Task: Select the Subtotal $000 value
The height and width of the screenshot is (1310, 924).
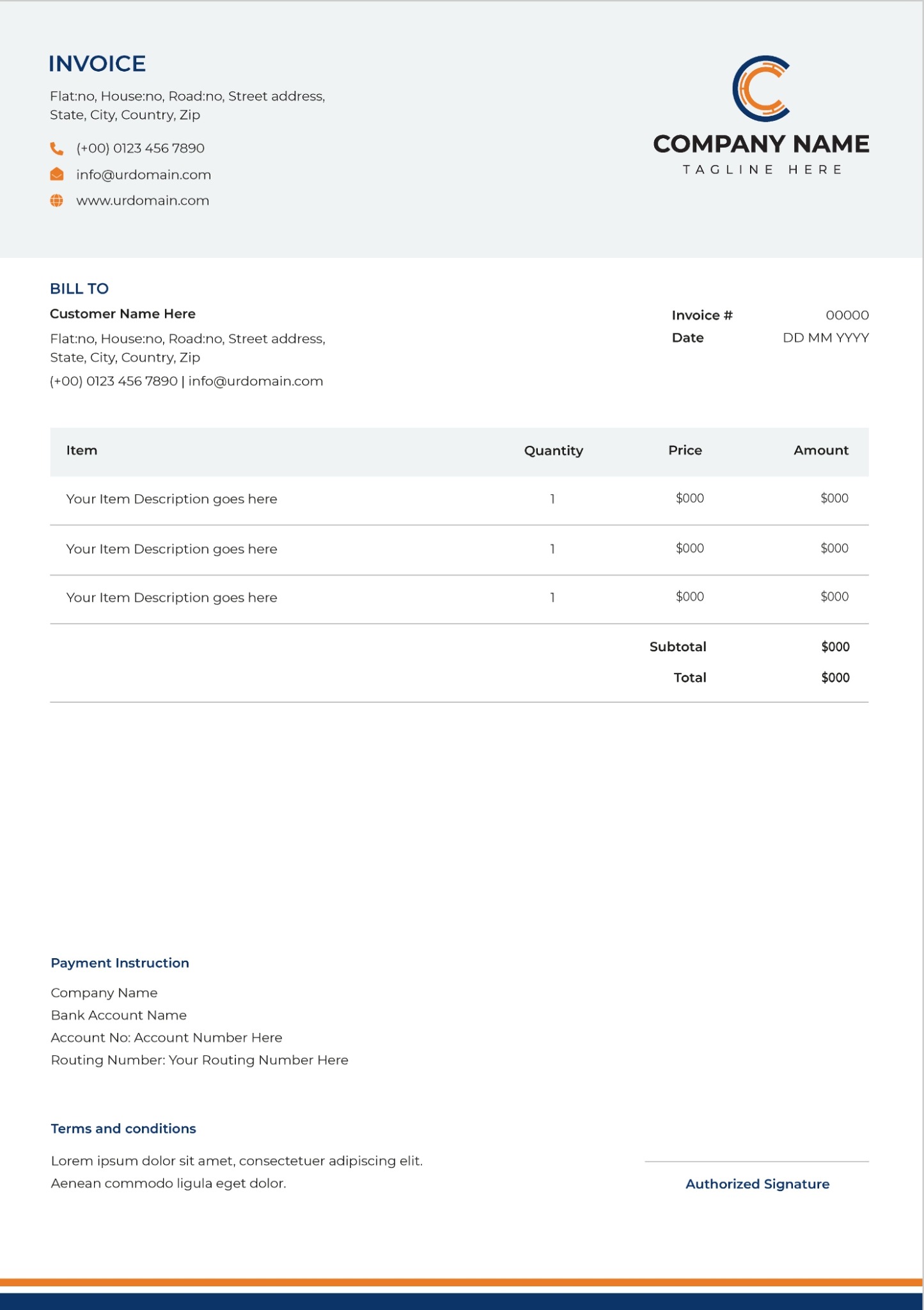Action: [x=835, y=647]
